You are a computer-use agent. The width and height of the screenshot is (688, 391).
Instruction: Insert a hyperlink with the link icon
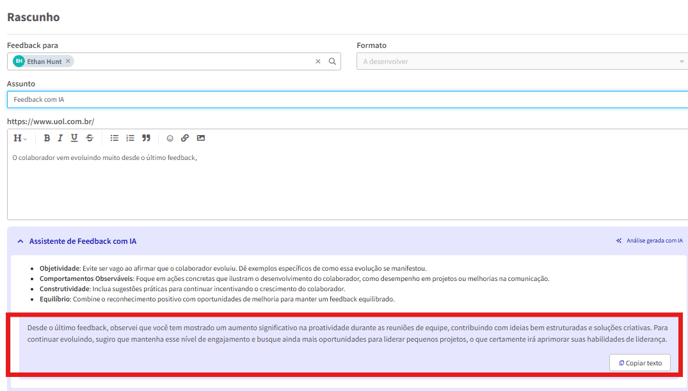click(x=185, y=138)
